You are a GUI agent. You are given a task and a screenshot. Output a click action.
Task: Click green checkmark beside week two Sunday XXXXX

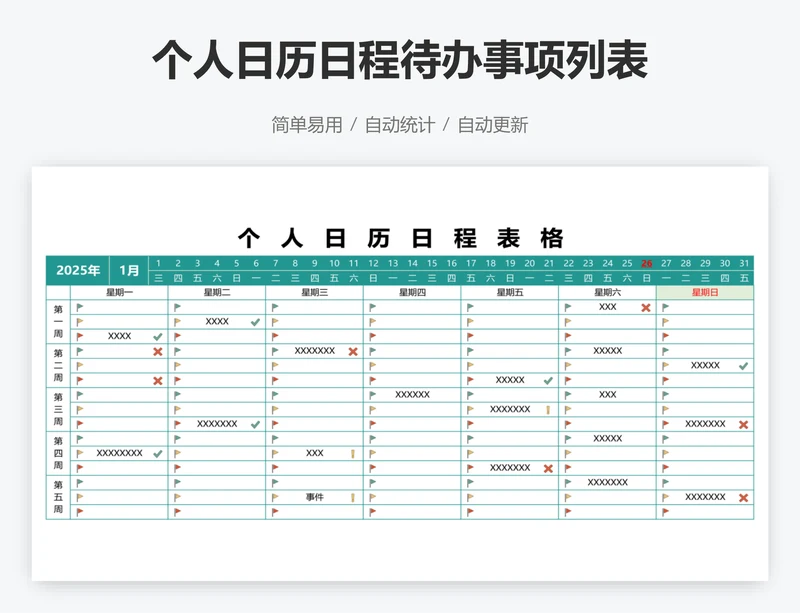743,366
